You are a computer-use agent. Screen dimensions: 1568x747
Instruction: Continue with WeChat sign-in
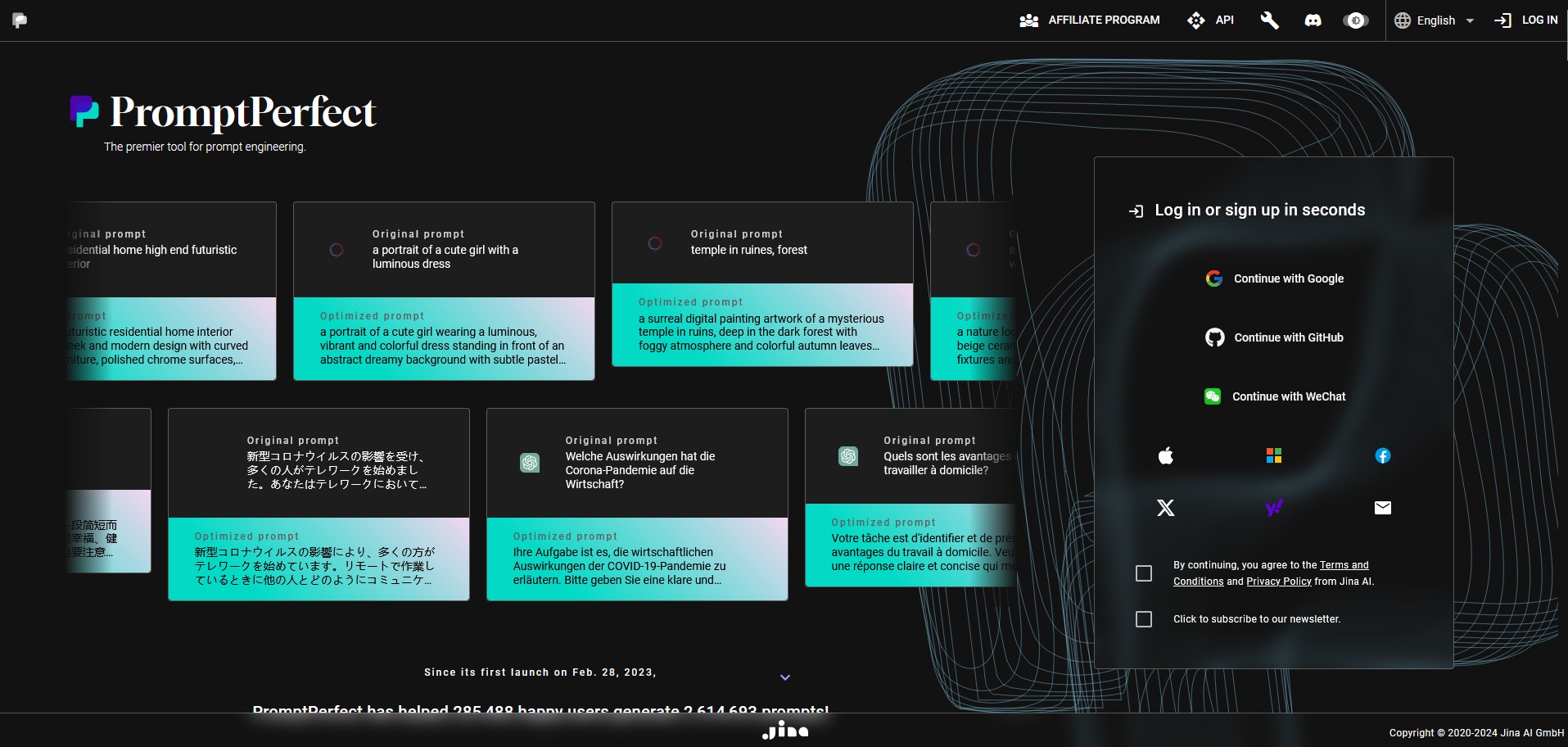pos(1274,396)
